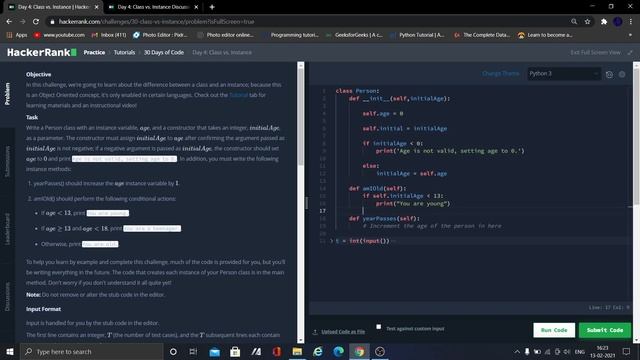Click the address bar URL
This screenshot has width=640, height=360.
click(x=156, y=22)
